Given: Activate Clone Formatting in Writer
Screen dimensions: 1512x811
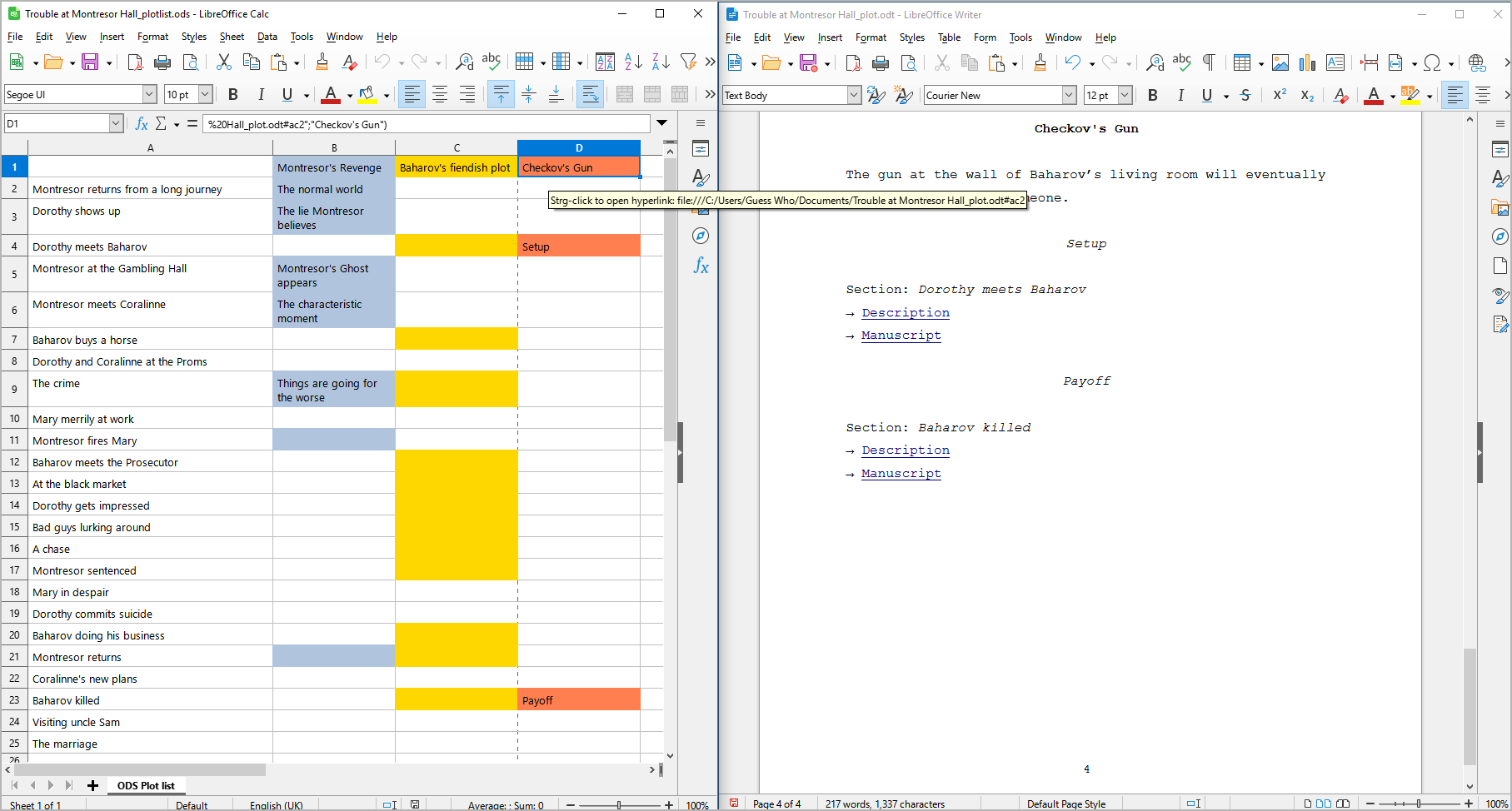Looking at the screenshot, I should click(x=1040, y=62).
